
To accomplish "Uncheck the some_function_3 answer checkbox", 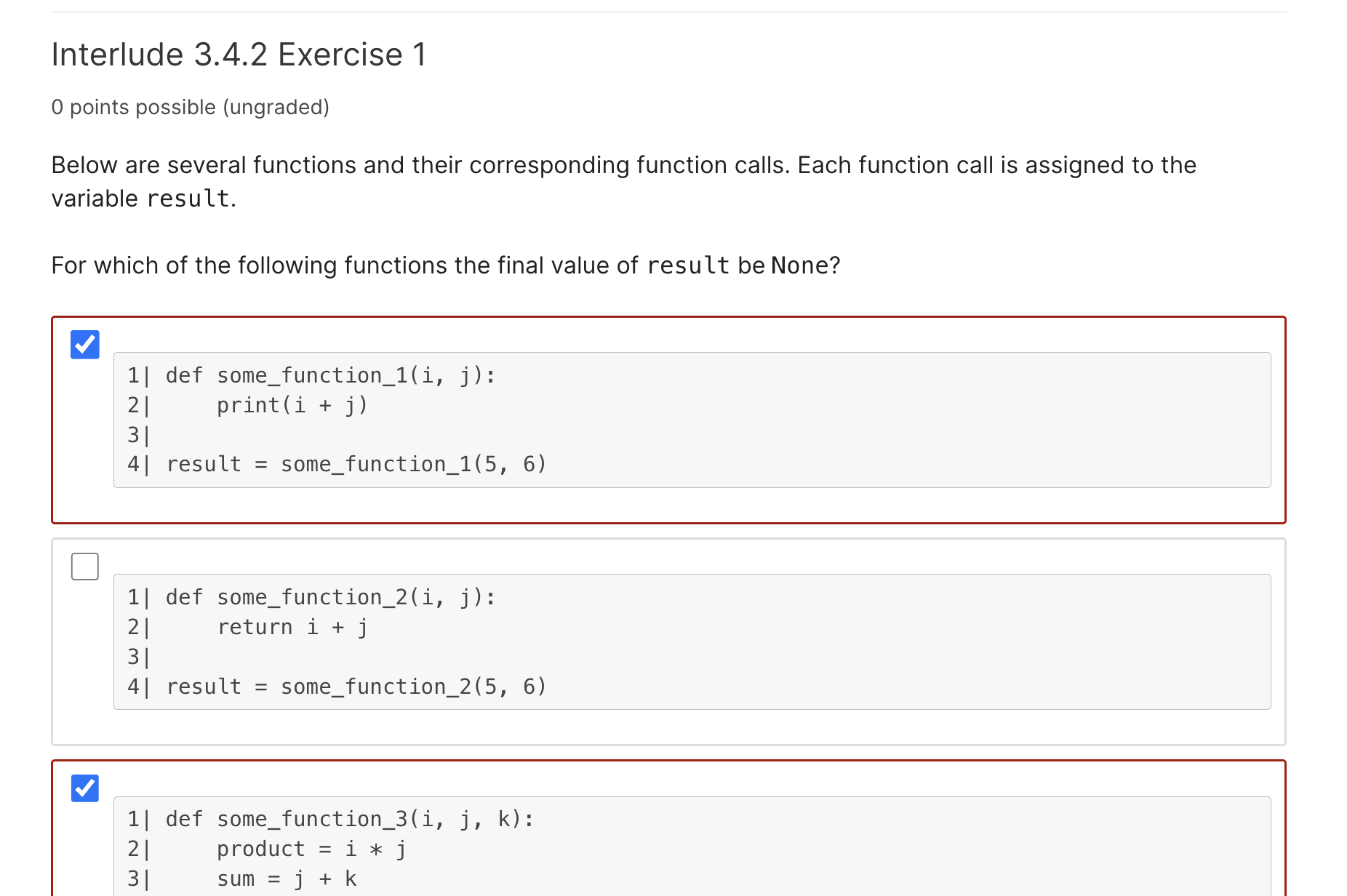I will 84,788.
